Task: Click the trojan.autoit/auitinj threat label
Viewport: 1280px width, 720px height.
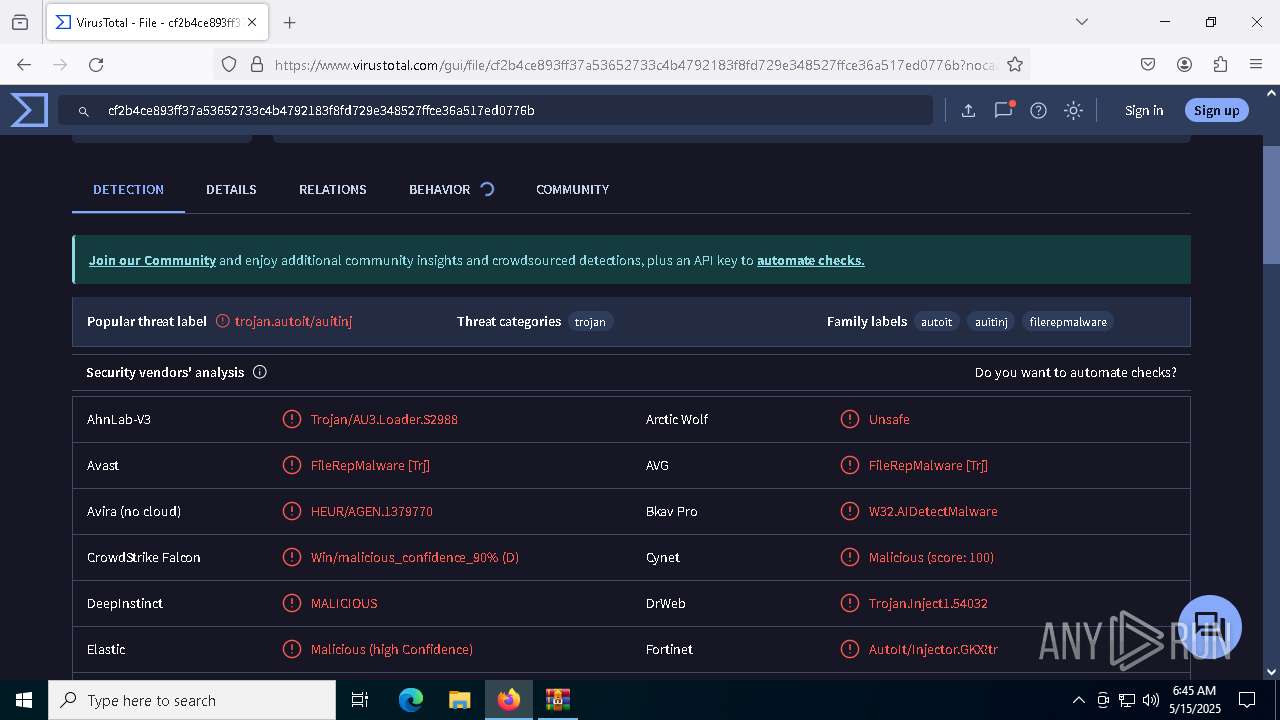Action: 293,321
